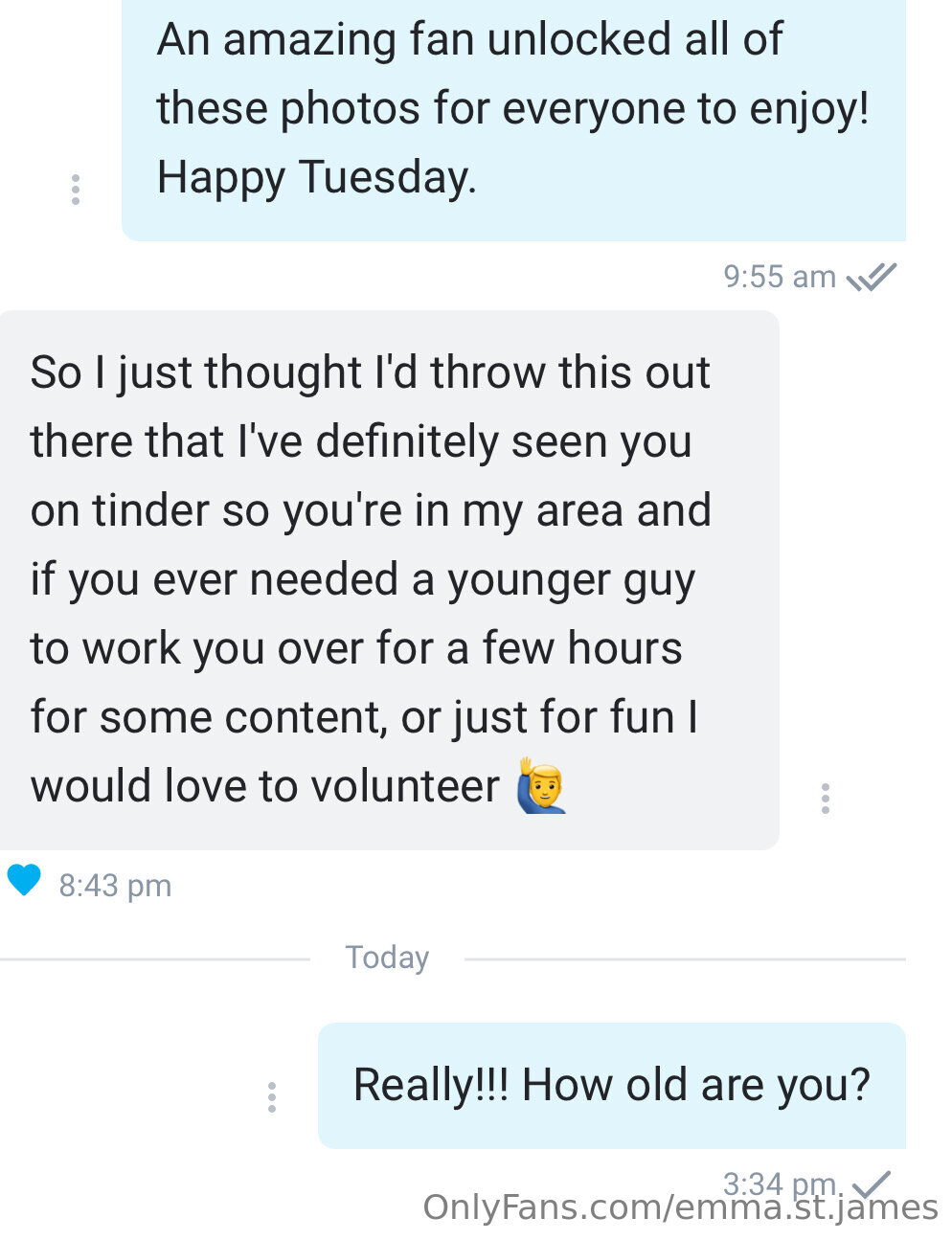The image size is (952, 1240).
Task: Open options menu beside Happy Tuesday message
Action: tap(76, 190)
